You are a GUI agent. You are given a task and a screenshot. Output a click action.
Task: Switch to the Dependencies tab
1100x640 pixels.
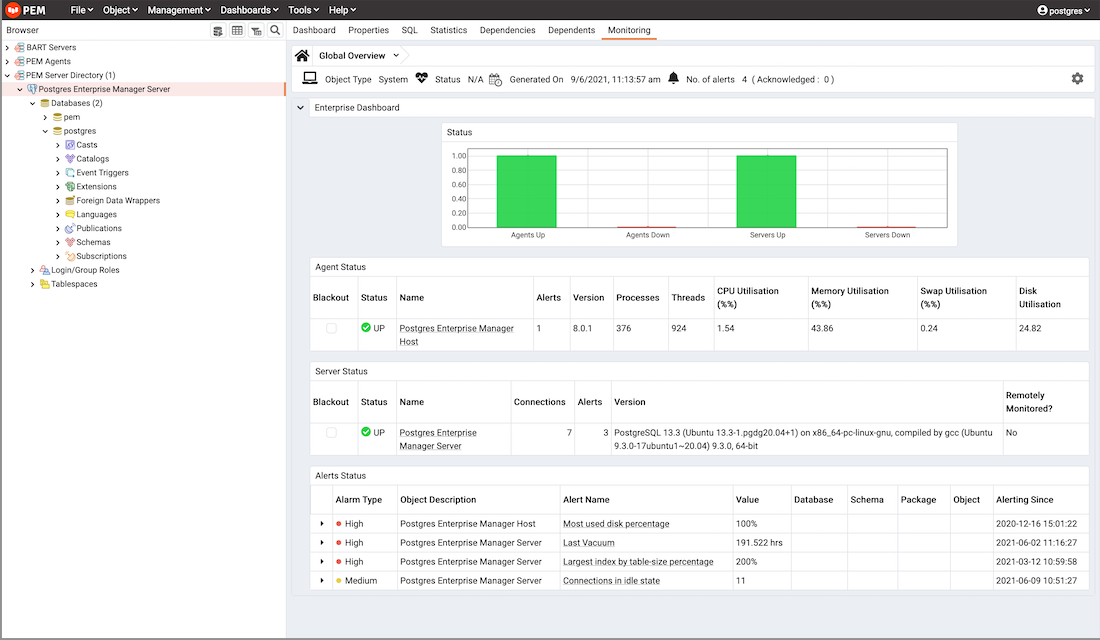pyautogui.click(x=507, y=30)
